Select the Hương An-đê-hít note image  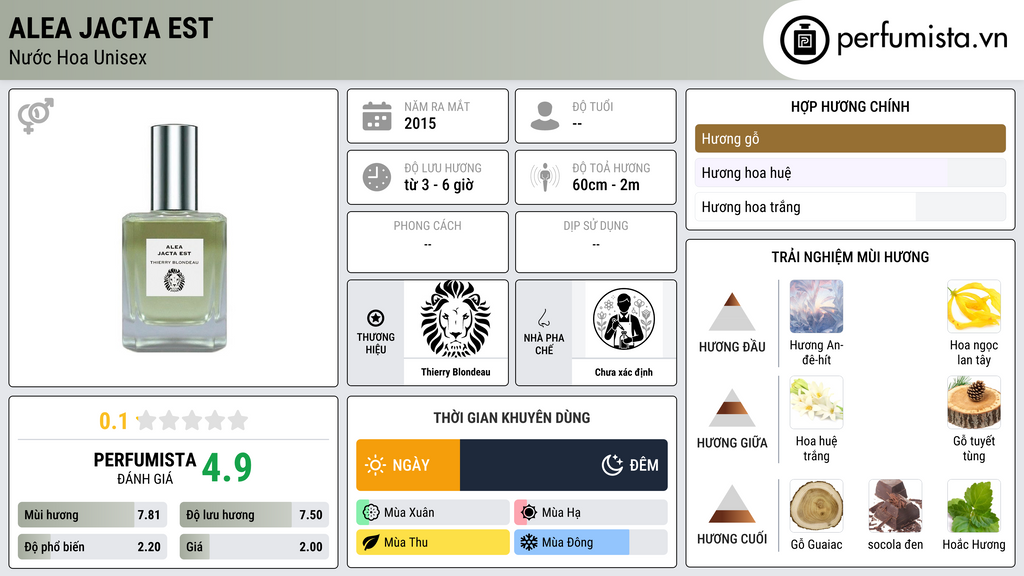[816, 306]
